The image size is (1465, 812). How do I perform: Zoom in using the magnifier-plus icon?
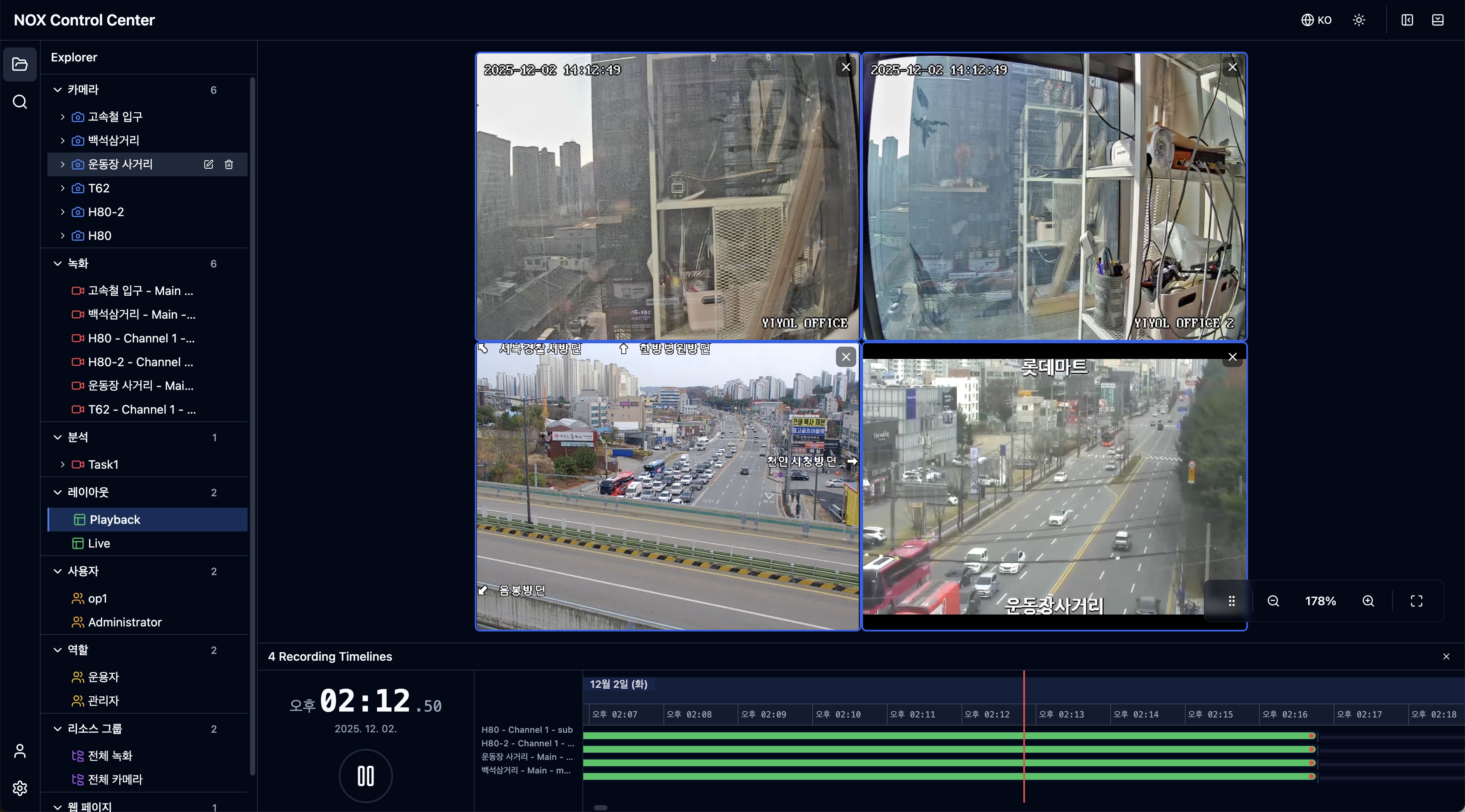tap(1369, 601)
